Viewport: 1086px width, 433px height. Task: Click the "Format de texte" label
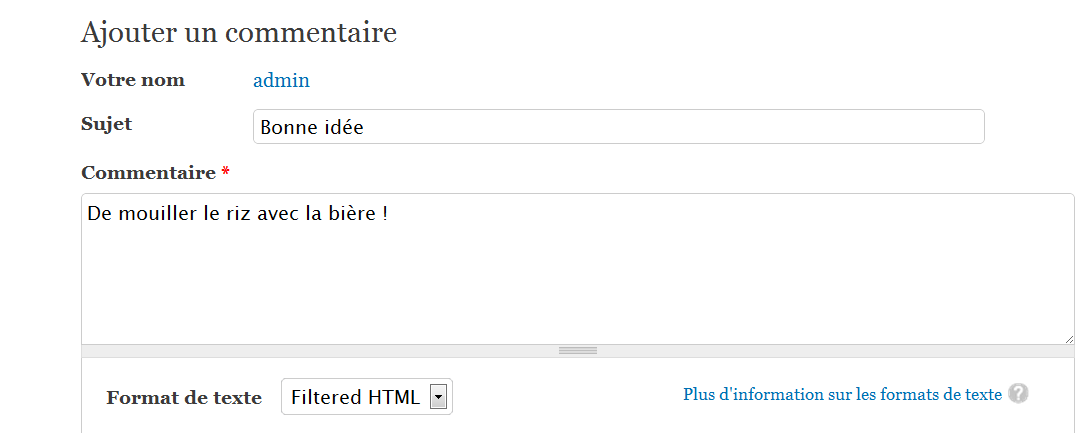(x=184, y=398)
